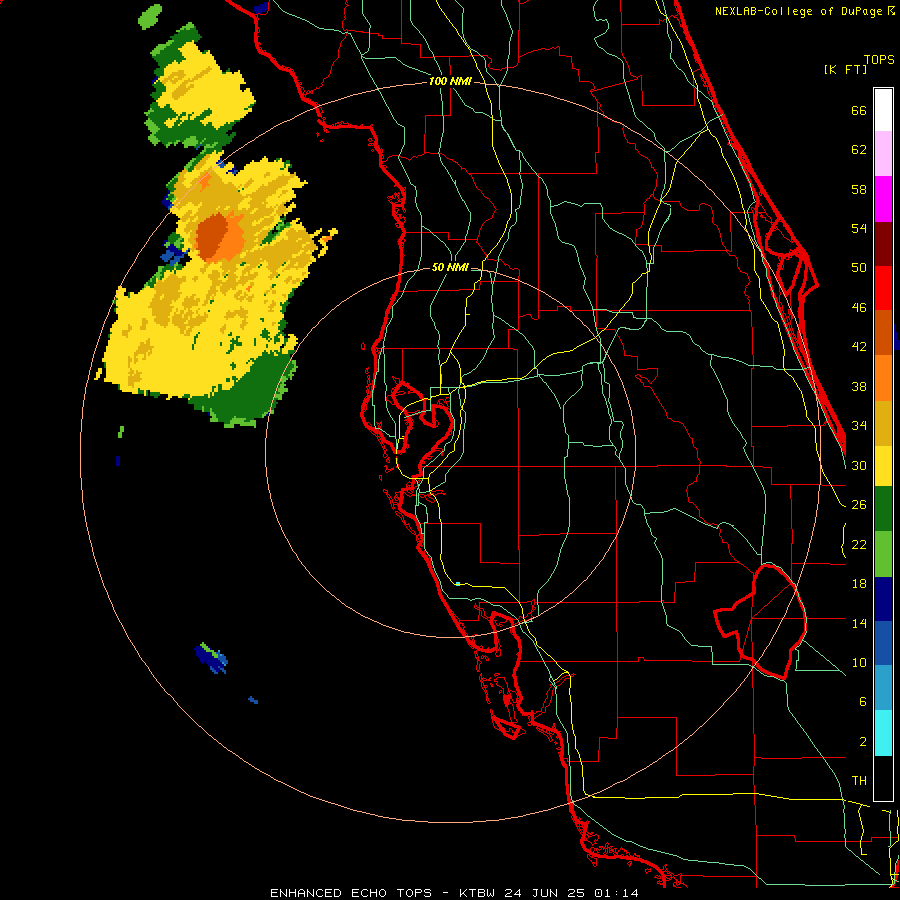Click the legend value "58"
The image size is (900, 900).
859,189
